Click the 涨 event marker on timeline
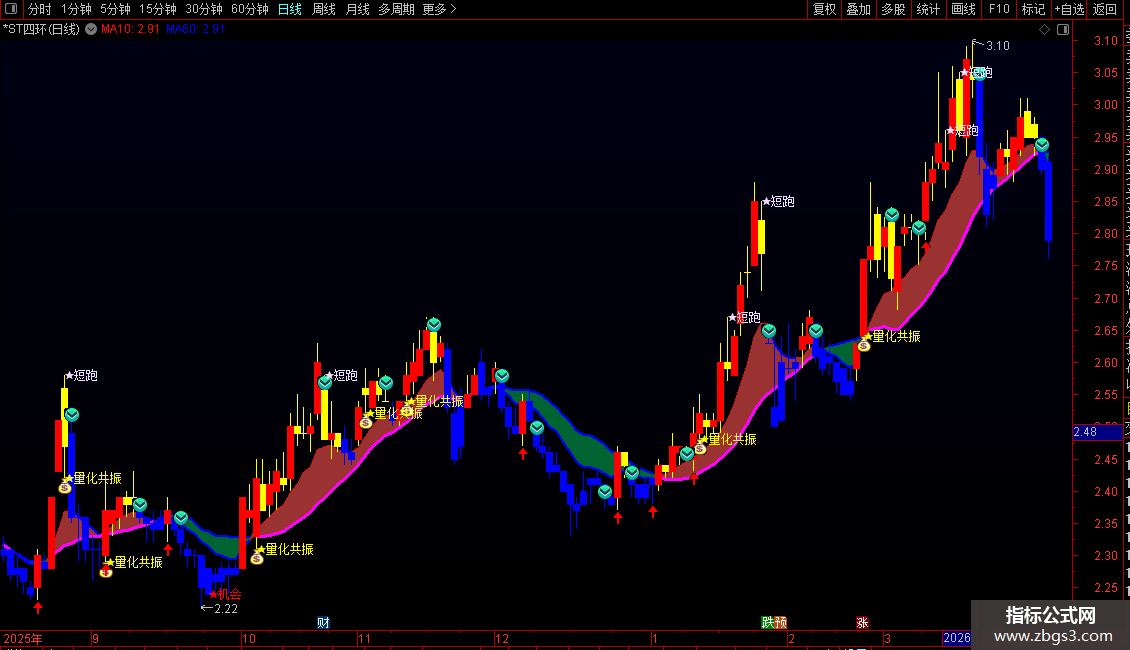The height and width of the screenshot is (650, 1130). pyautogui.click(x=862, y=623)
